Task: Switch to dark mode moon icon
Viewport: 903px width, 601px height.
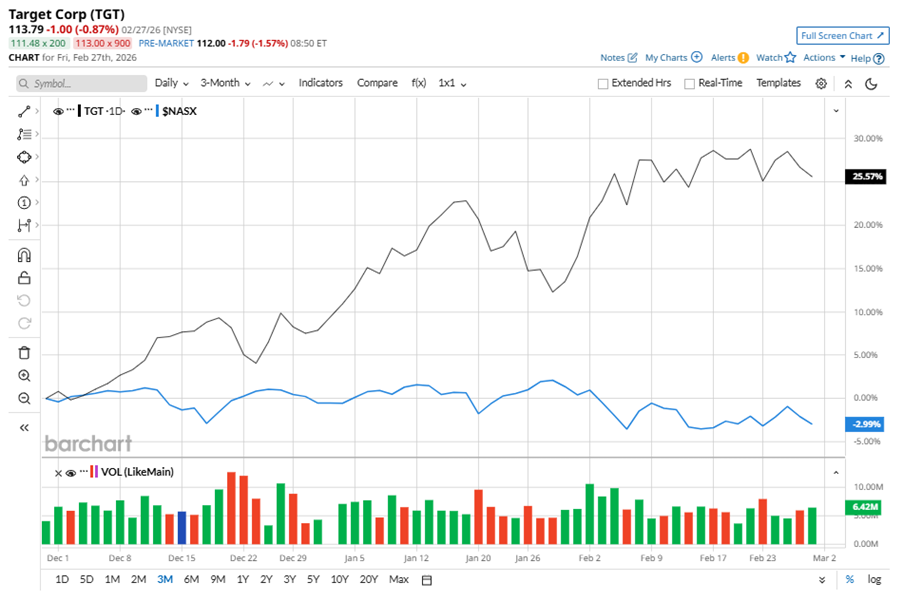Action: tap(871, 84)
